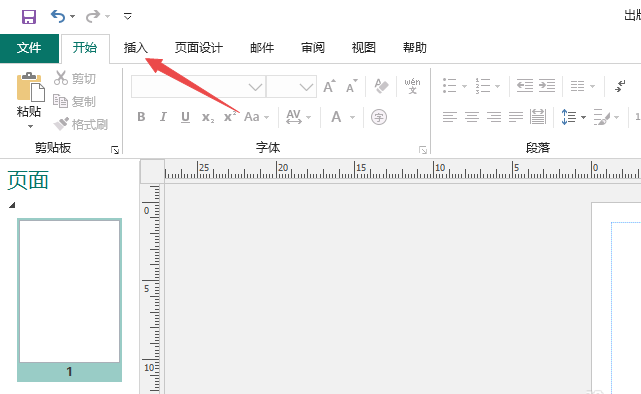Open the font name combo box
The height and width of the screenshot is (394, 641).
tap(198, 87)
